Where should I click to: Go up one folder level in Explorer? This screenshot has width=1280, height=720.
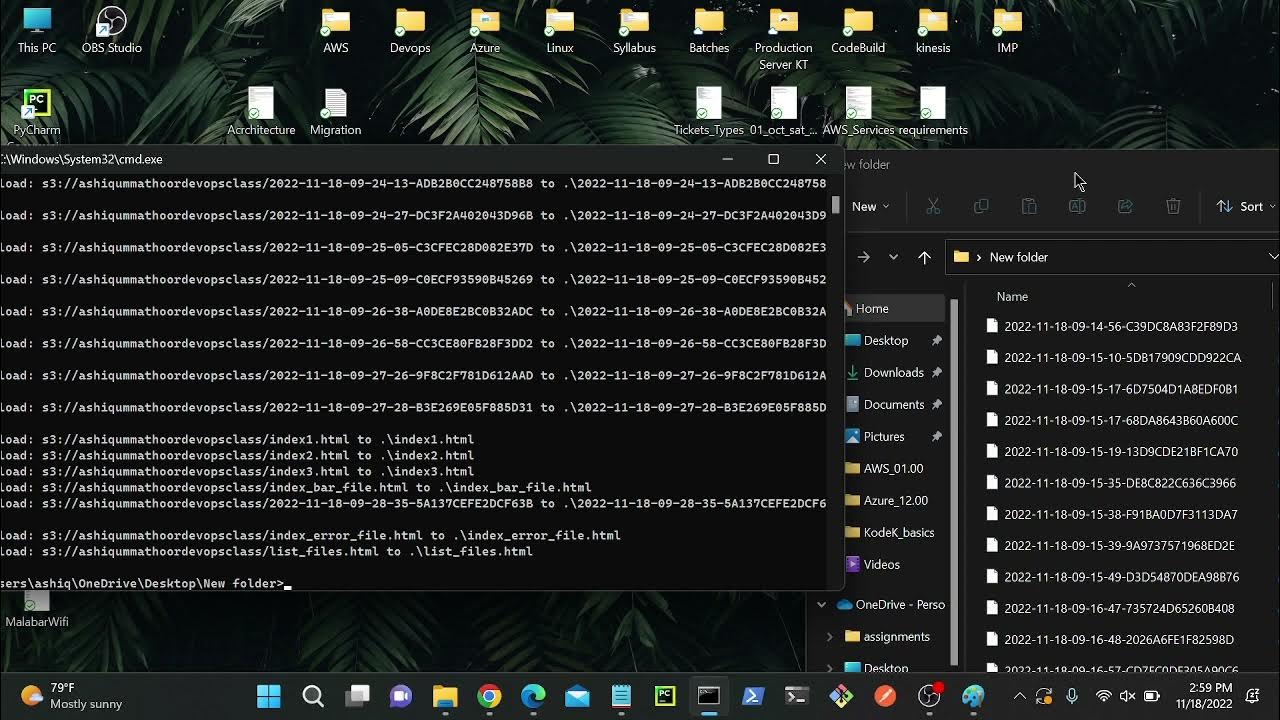(924, 257)
